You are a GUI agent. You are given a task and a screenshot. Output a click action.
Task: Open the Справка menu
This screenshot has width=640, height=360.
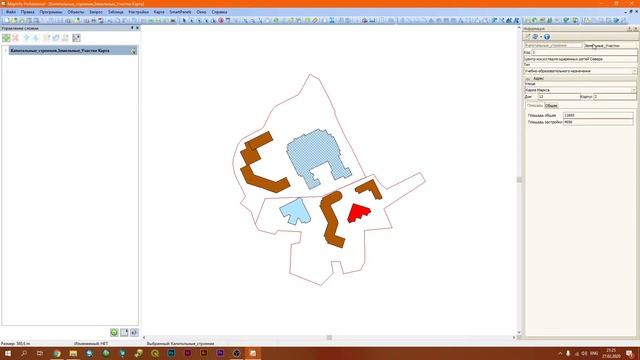click(219, 12)
